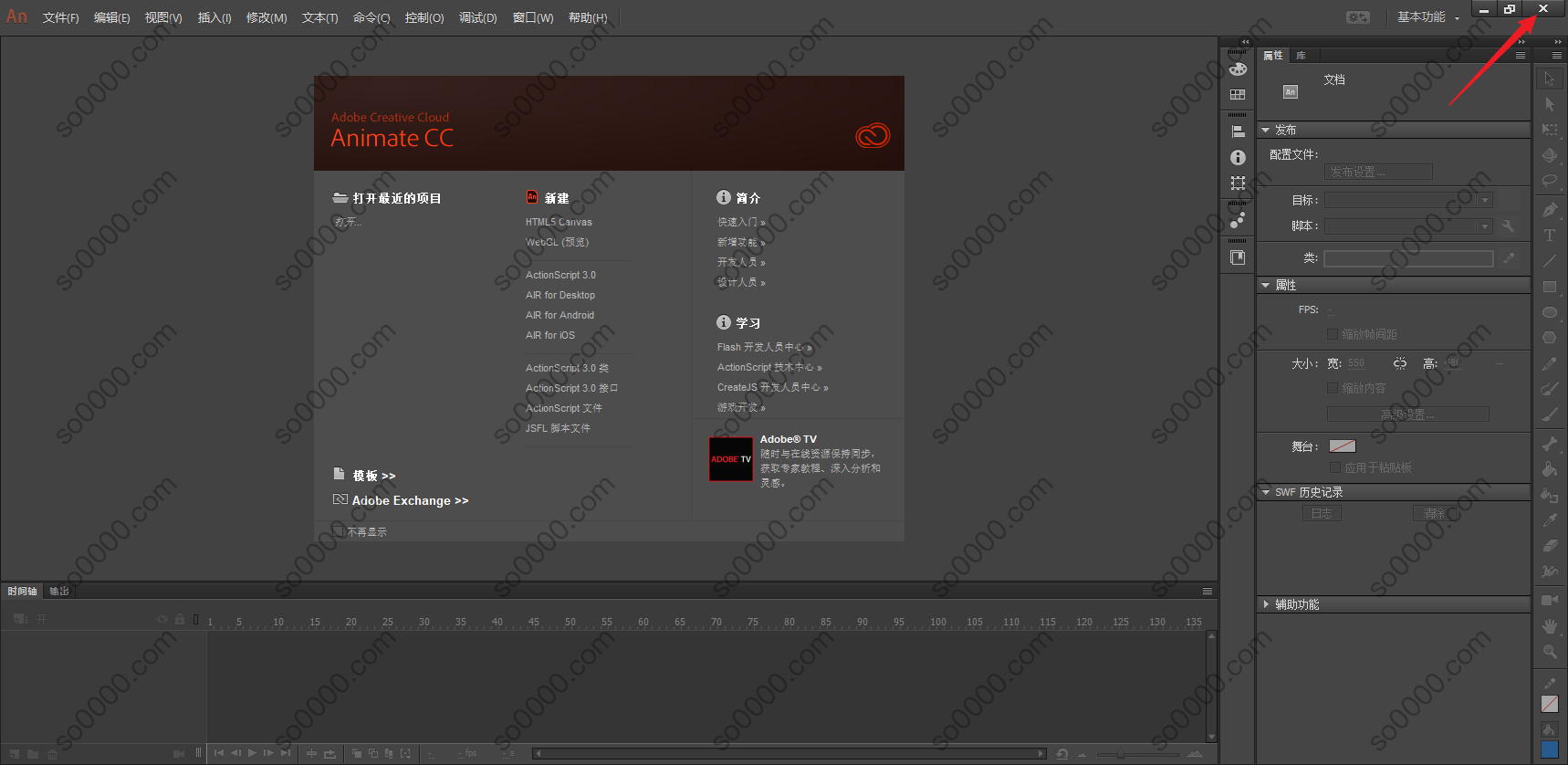The height and width of the screenshot is (765, 1568).
Task: Select the Ink Bottle tool
Action: (x=1549, y=495)
